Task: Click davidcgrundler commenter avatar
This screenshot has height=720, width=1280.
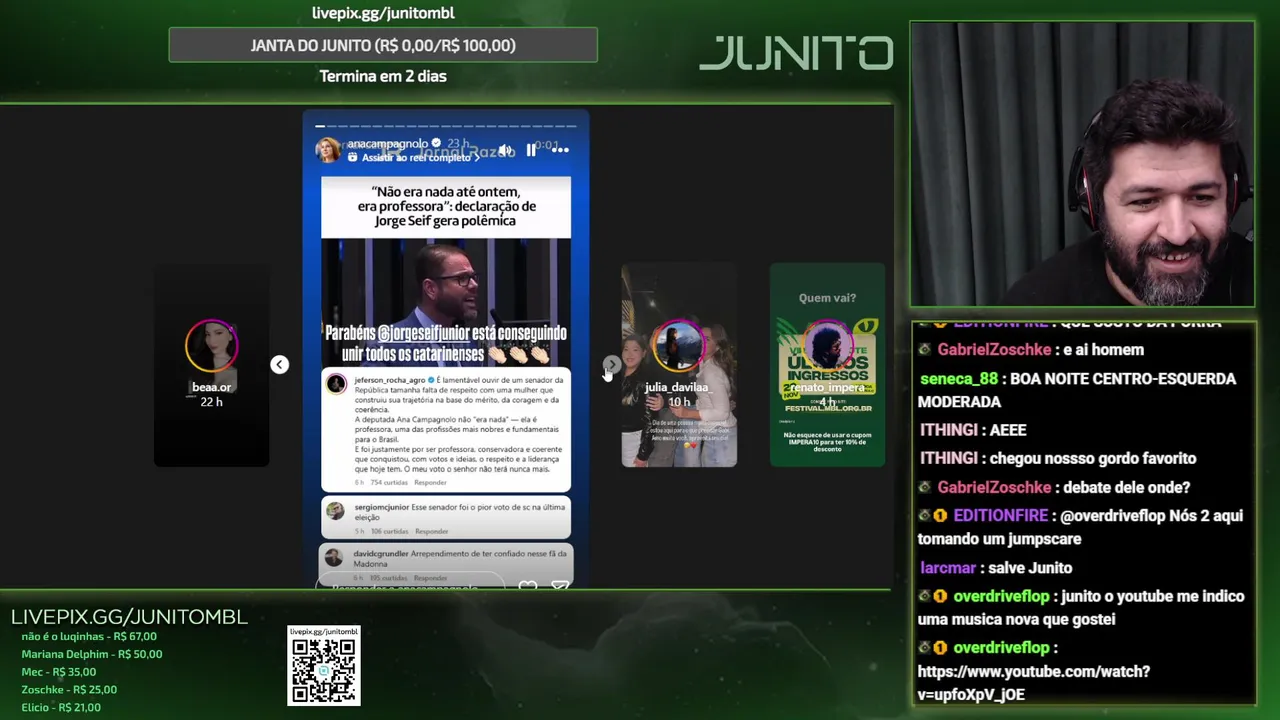Action: click(333, 557)
